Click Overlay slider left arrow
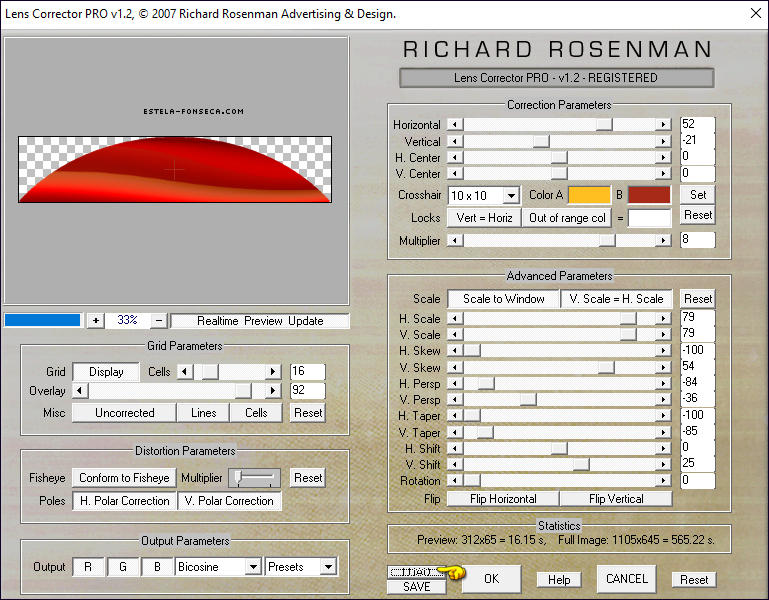The width and height of the screenshot is (769, 600). [x=79, y=391]
